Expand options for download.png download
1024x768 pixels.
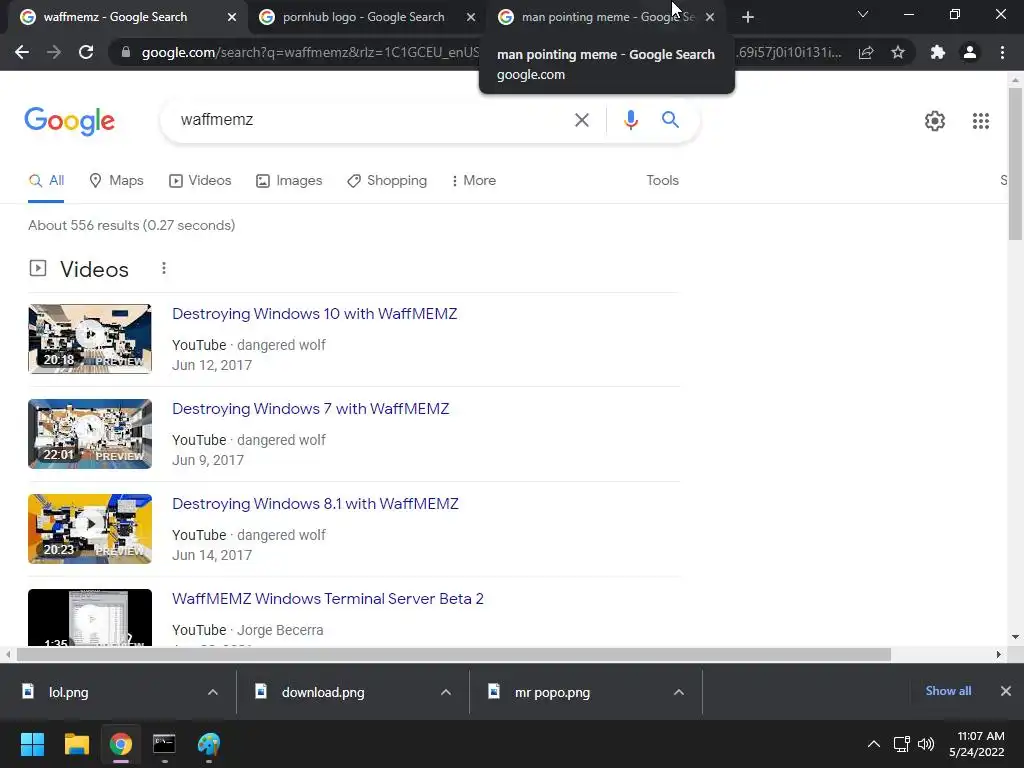(446, 692)
